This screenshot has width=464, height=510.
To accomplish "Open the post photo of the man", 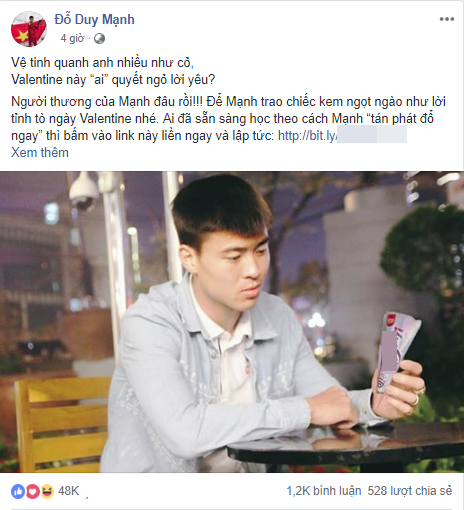I will click(232, 322).
